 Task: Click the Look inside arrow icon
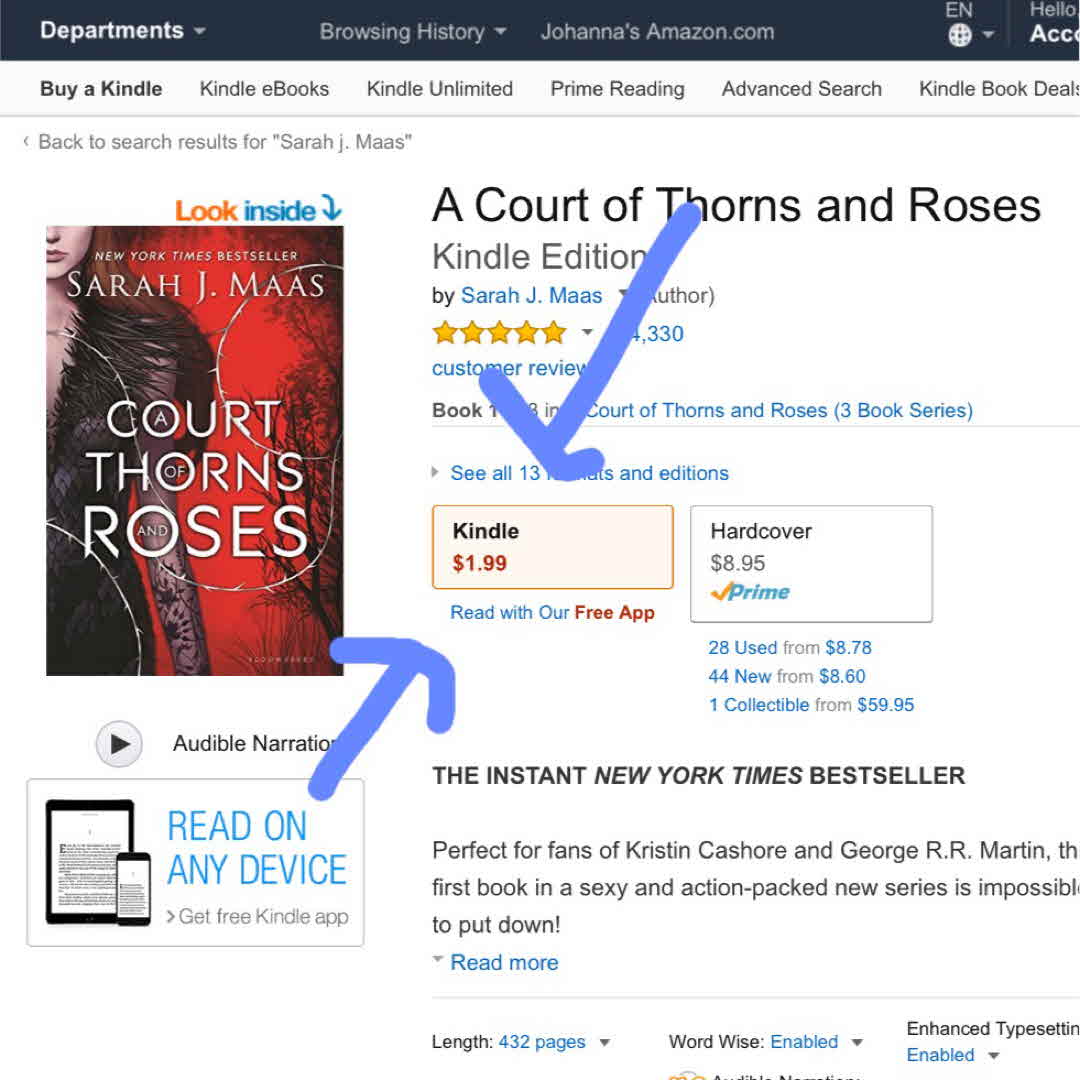pyautogui.click(x=331, y=208)
